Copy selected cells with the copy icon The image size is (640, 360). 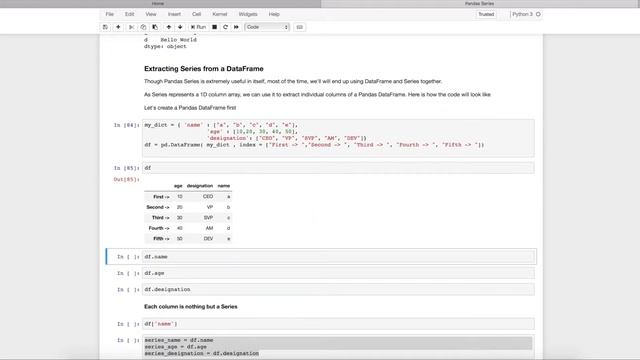point(143,27)
